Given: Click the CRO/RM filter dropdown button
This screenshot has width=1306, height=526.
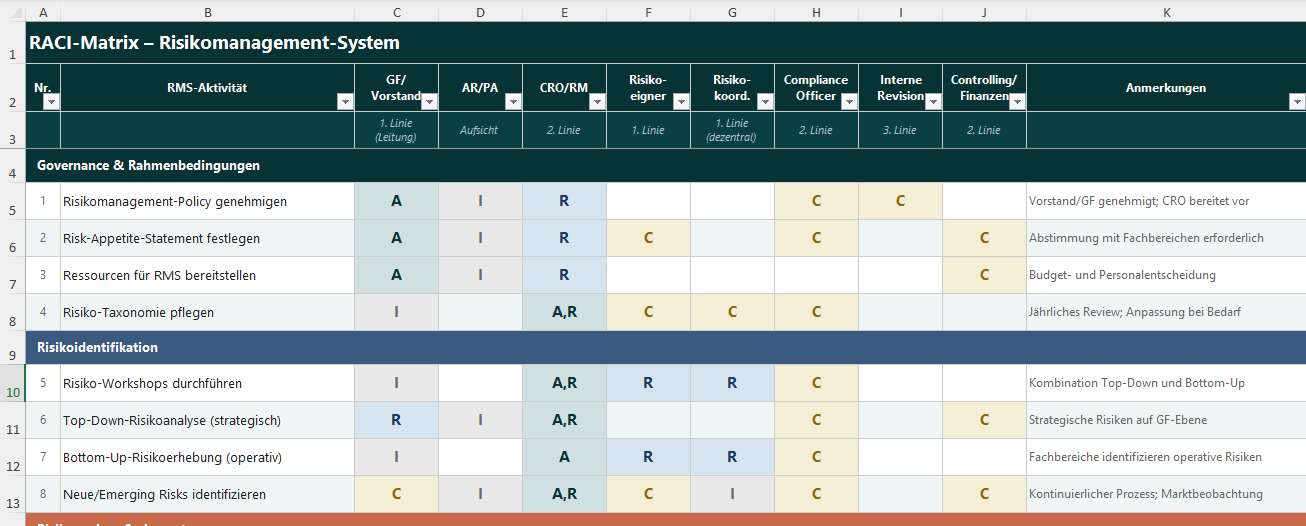Looking at the screenshot, I should (597, 102).
